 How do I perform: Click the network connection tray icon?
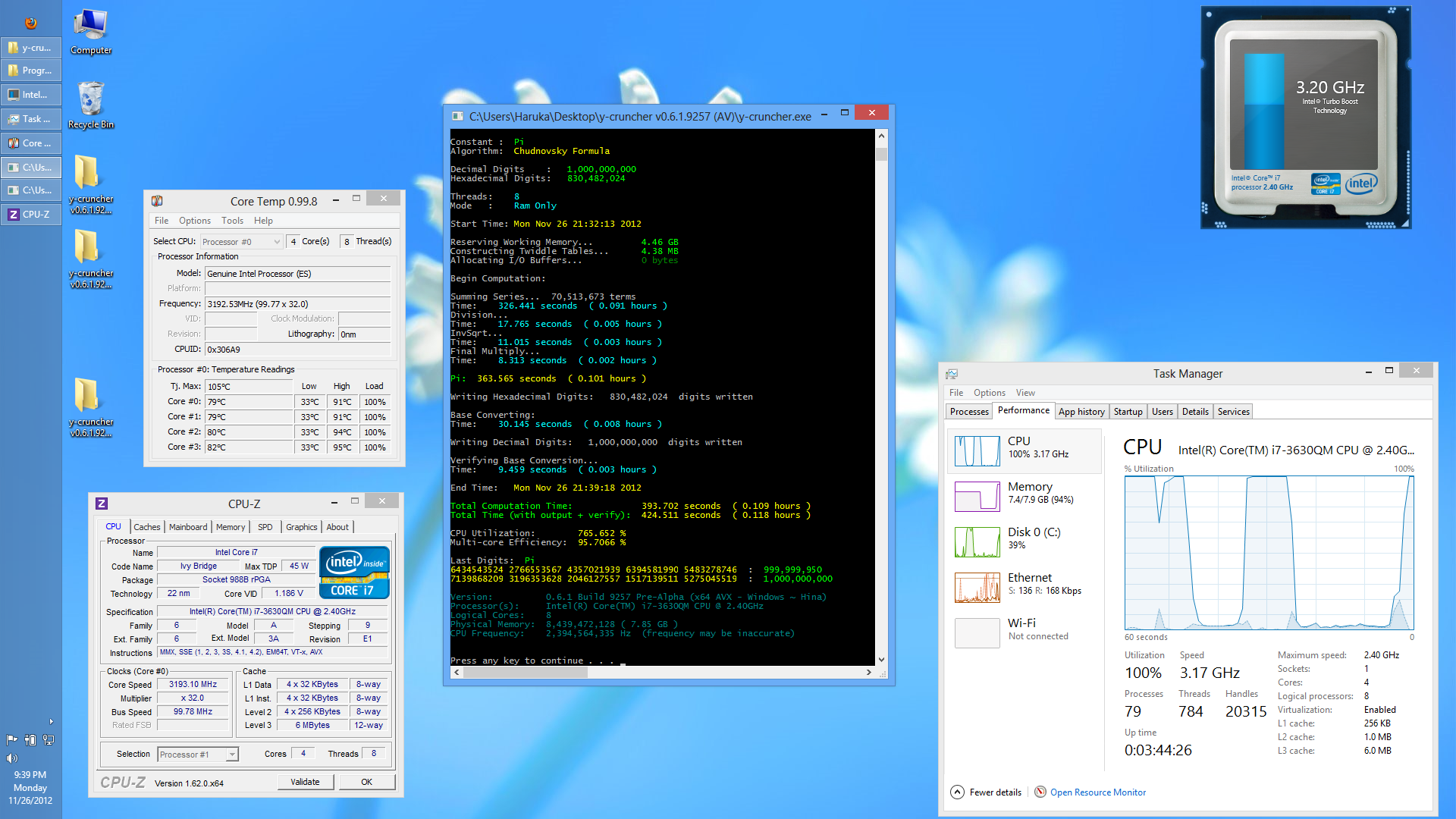[49, 740]
